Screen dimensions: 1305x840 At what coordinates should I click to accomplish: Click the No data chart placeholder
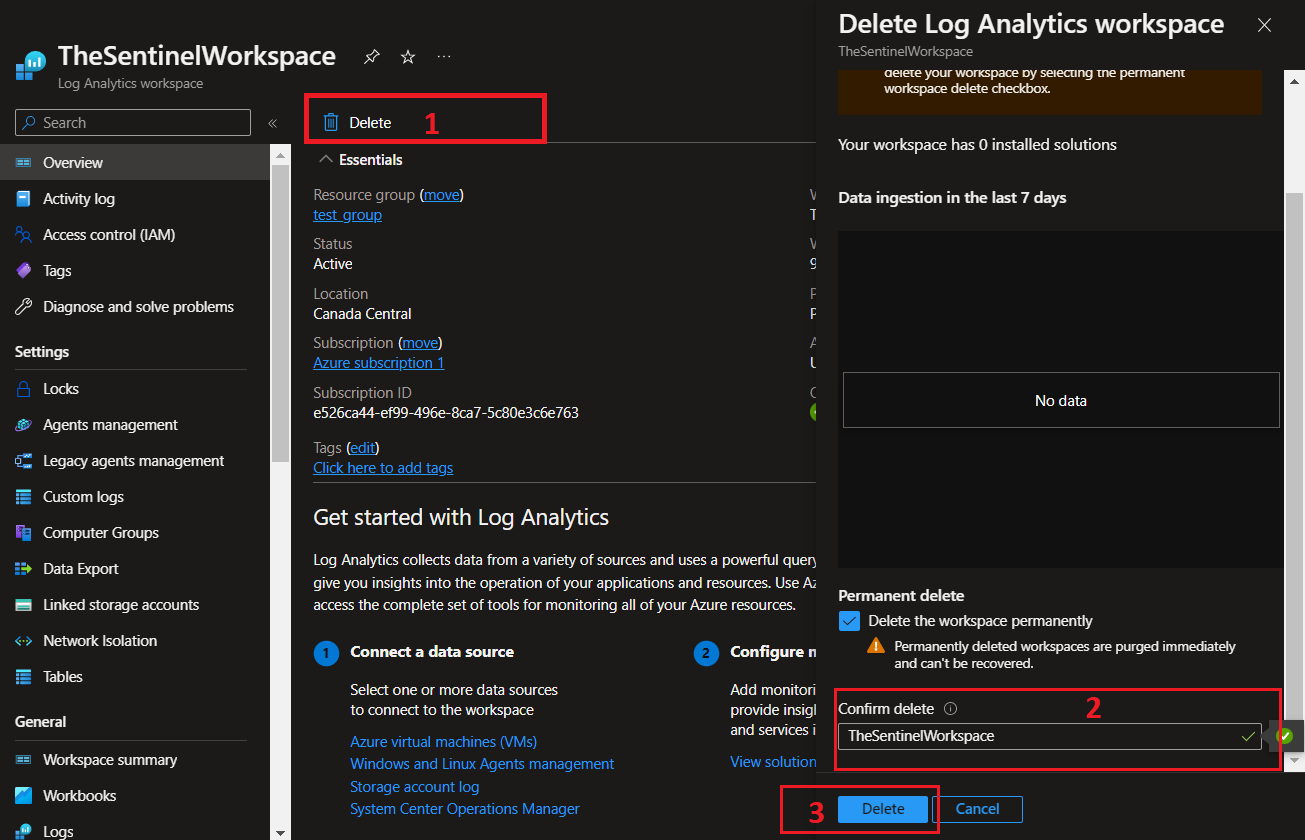click(x=1061, y=400)
